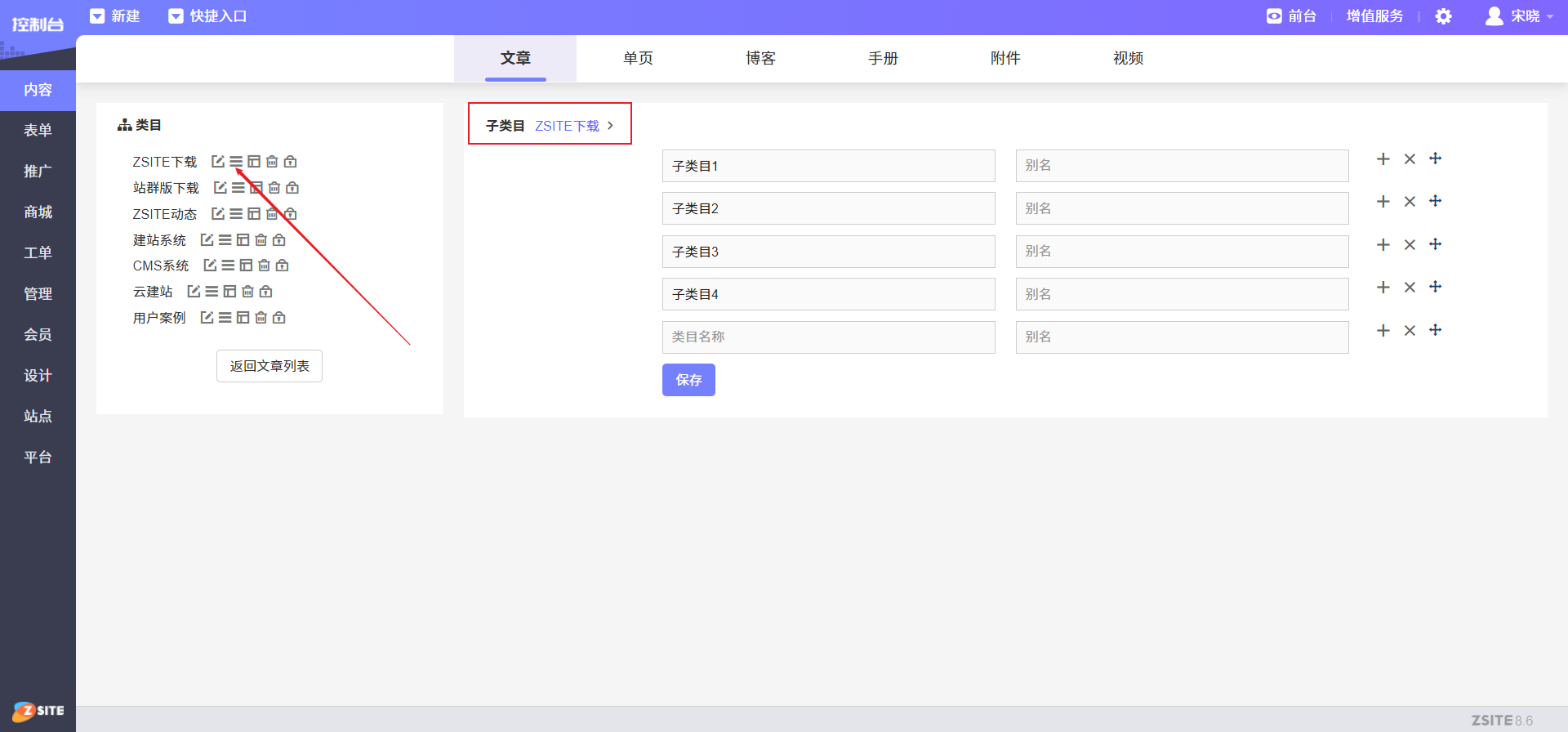Open subcategory list icon for ZSITE下载
The width and height of the screenshot is (1568, 732).
coord(236,162)
